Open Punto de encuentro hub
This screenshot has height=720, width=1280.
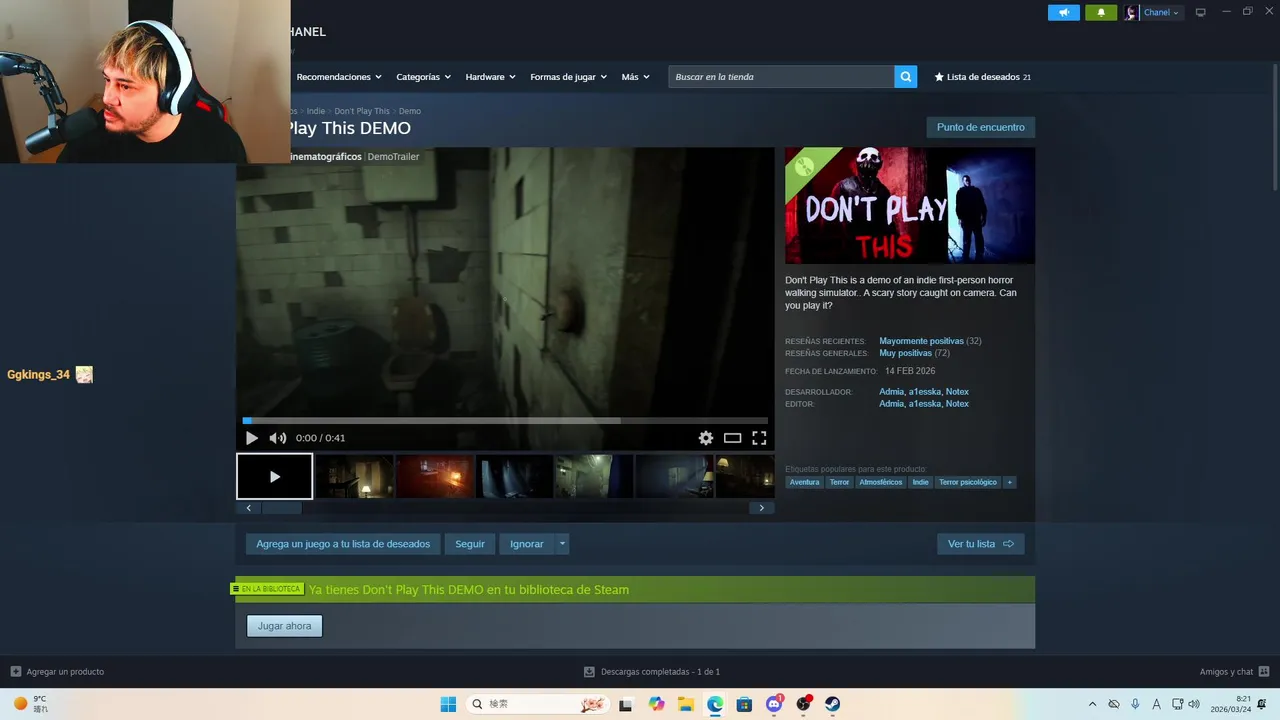coord(980,127)
